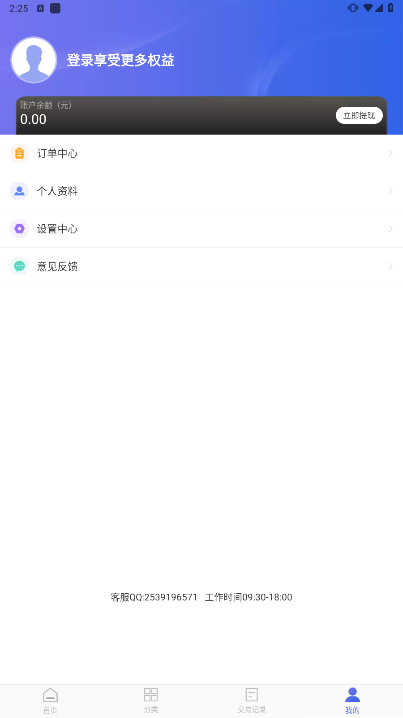Tap the purple 设置中心 gear icon
This screenshot has width=403, height=718.
[x=19, y=228]
